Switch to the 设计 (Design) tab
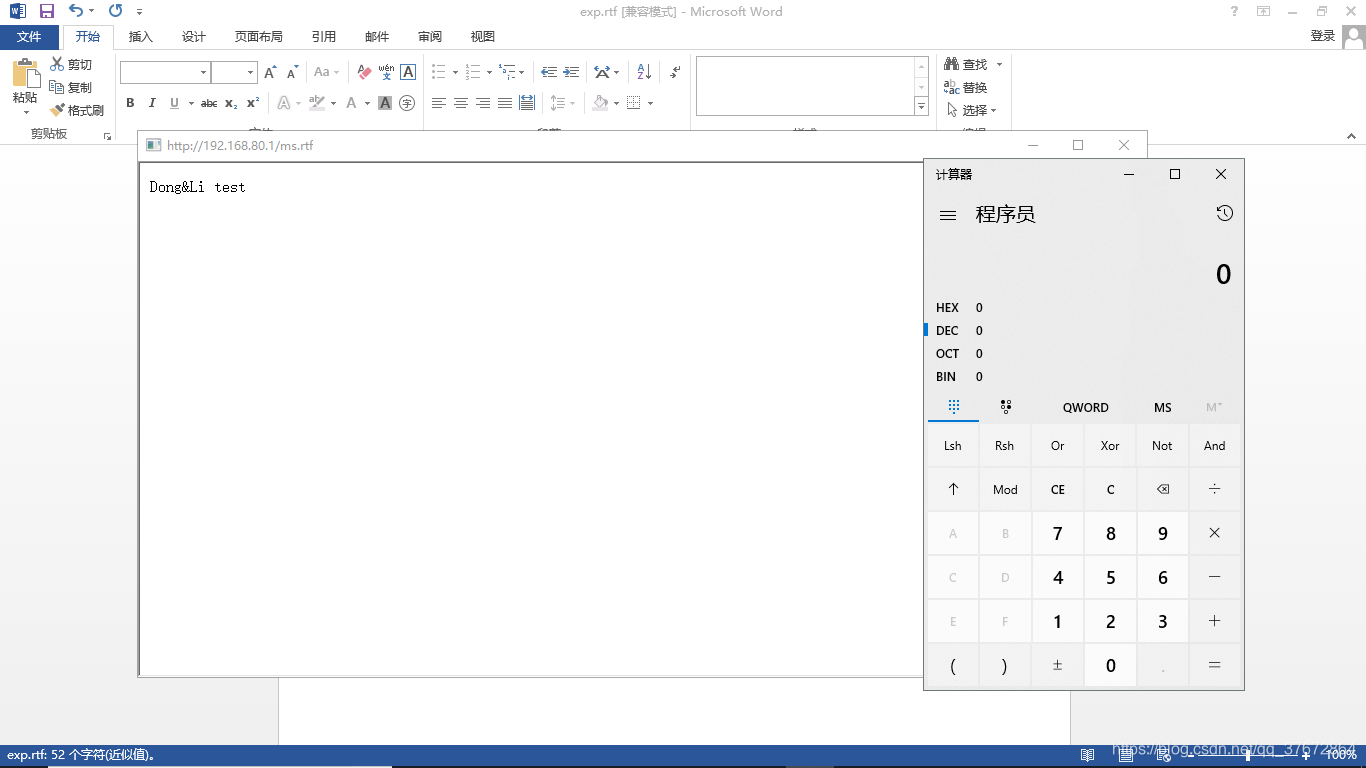Viewport: 1366px width, 768px height. 194,37
